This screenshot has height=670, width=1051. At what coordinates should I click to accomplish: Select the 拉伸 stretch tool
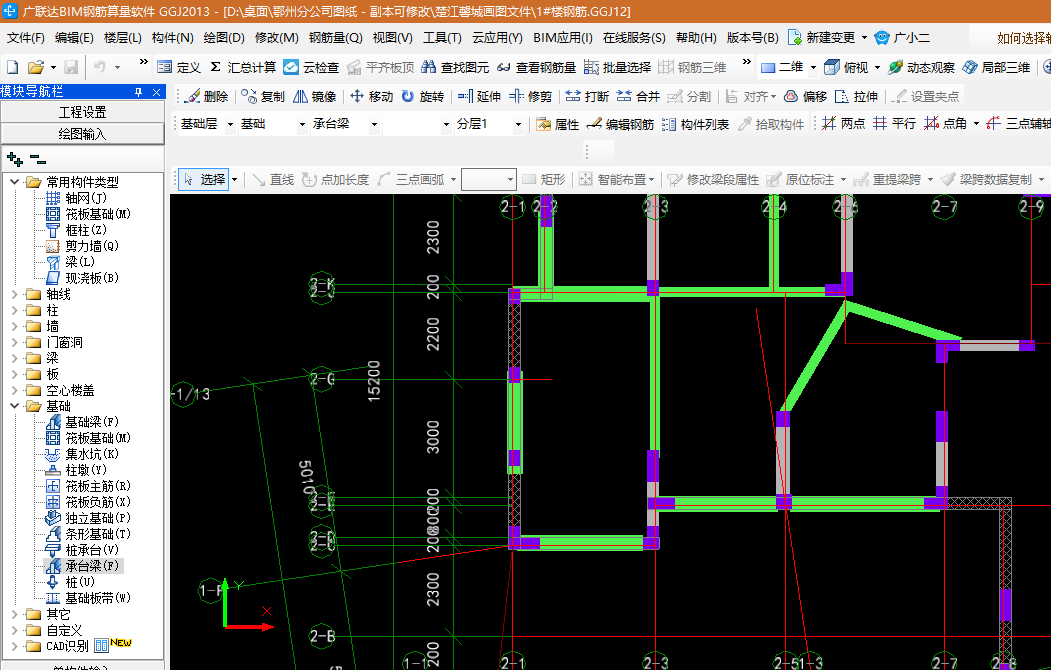(856, 96)
